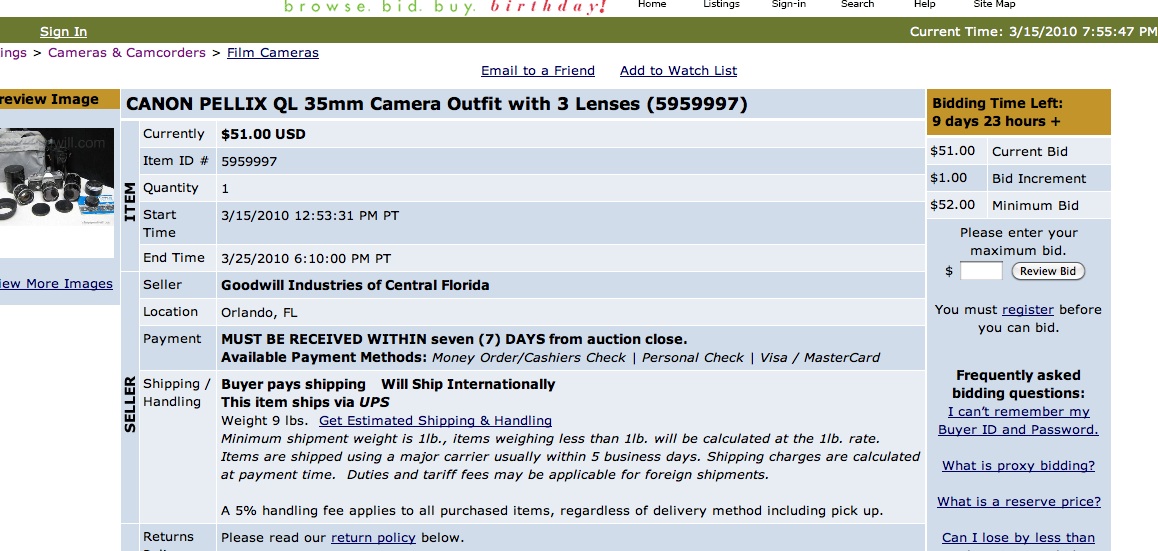Open the Site Map nav item
The width and height of the screenshot is (1158, 551).
pyautogui.click(x=994, y=4)
